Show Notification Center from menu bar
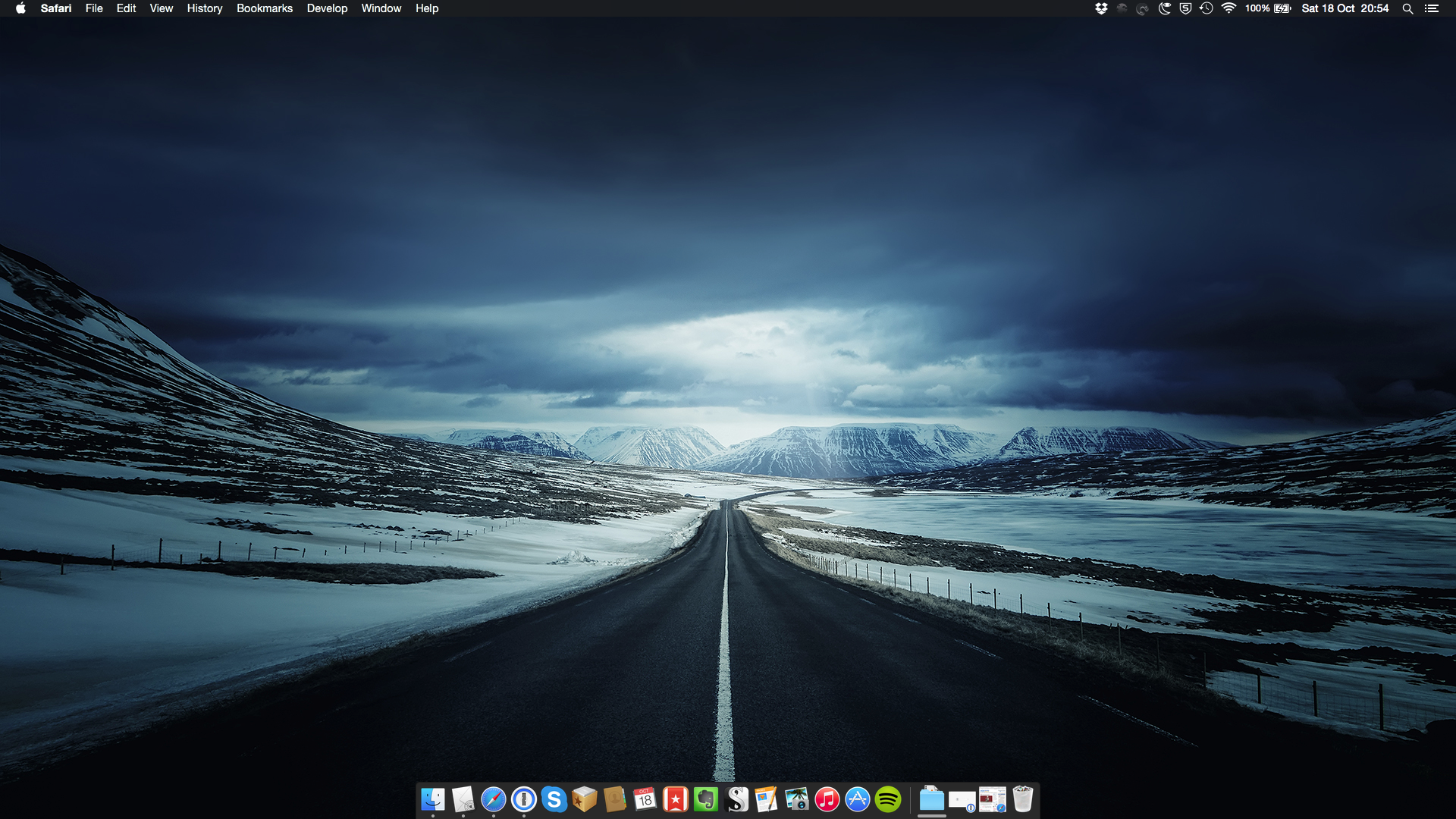This screenshot has width=1456, height=819. coord(1432,8)
